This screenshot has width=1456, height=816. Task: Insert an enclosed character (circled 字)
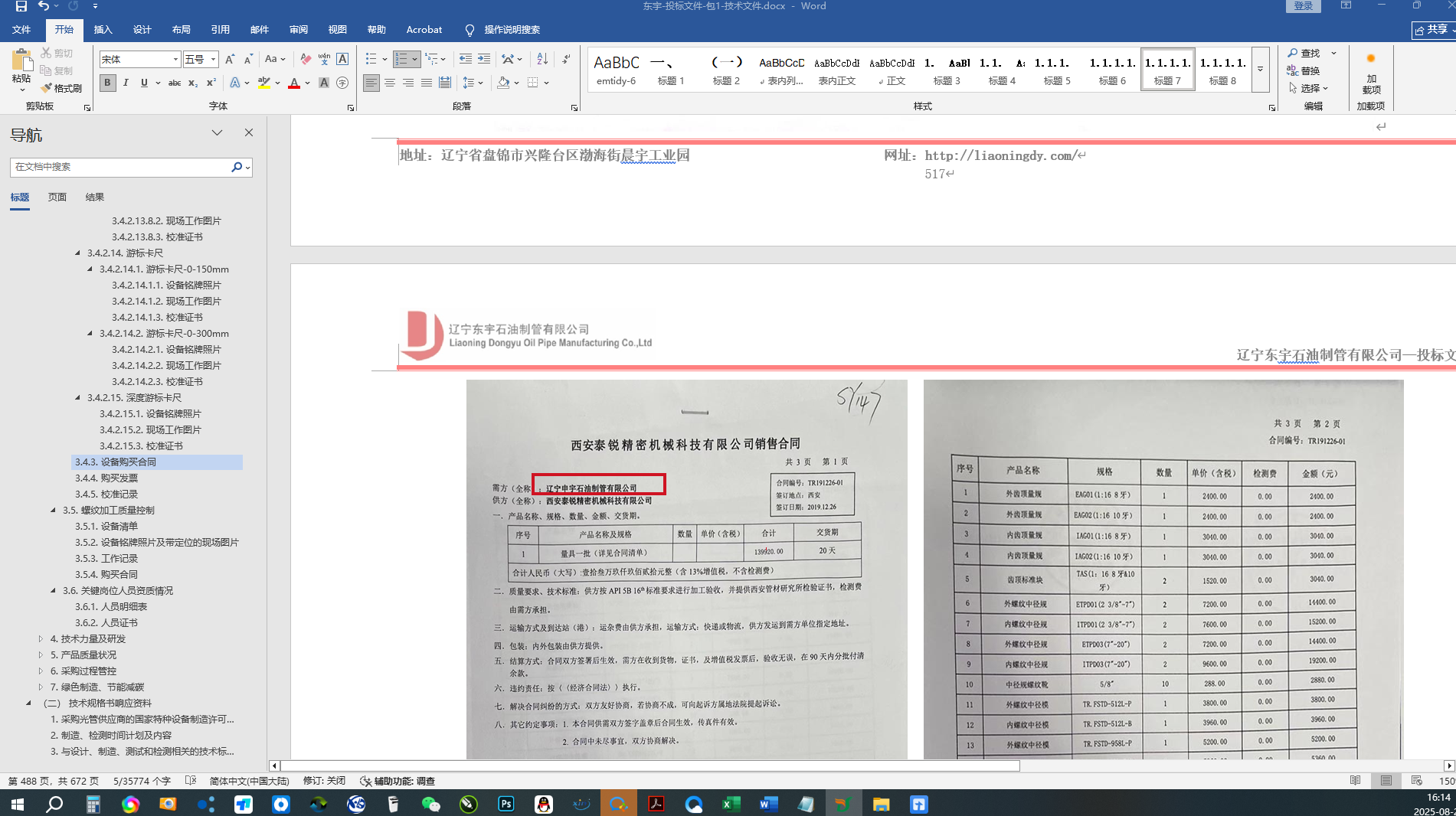point(342,83)
